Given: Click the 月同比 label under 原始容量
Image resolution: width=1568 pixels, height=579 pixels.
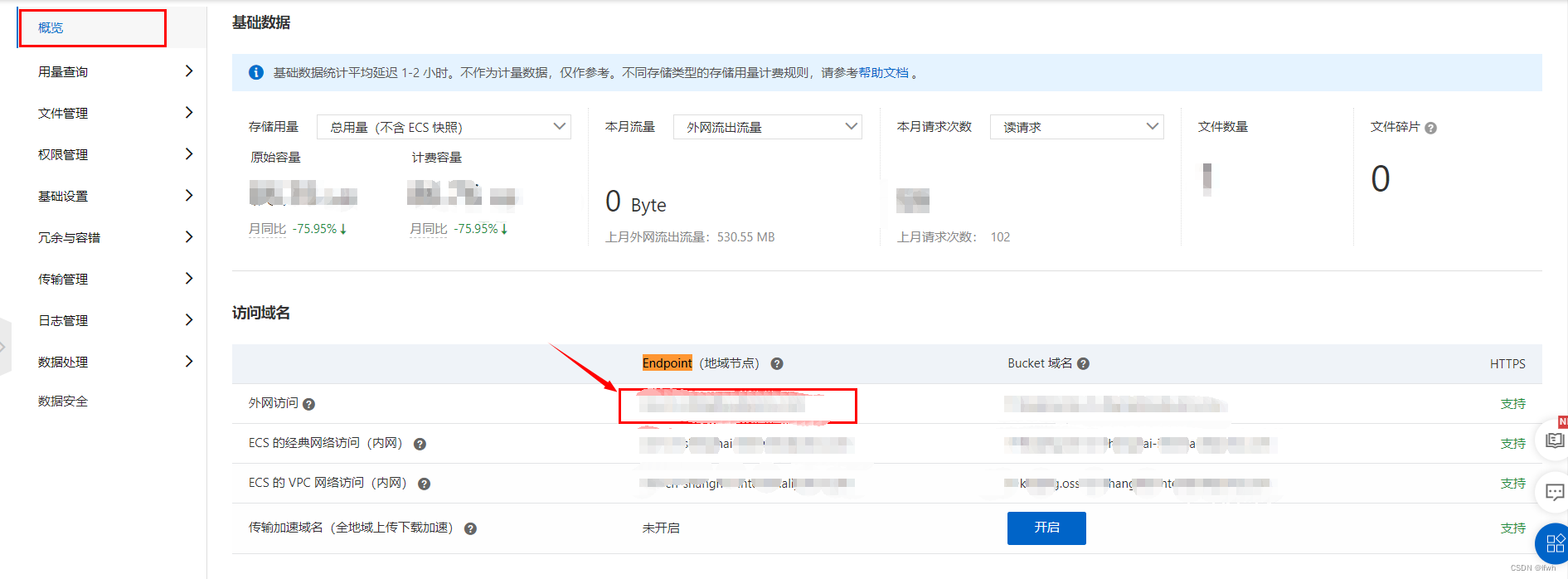Looking at the screenshot, I should pyautogui.click(x=267, y=229).
